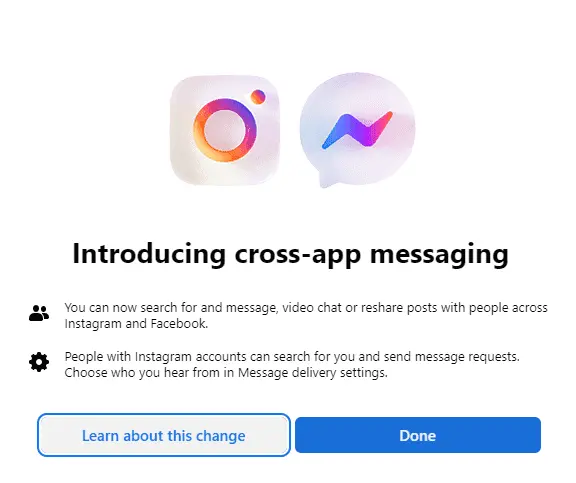The width and height of the screenshot is (576, 483).
Task: Click the people icon beside first paragraph
Action: coord(39,313)
